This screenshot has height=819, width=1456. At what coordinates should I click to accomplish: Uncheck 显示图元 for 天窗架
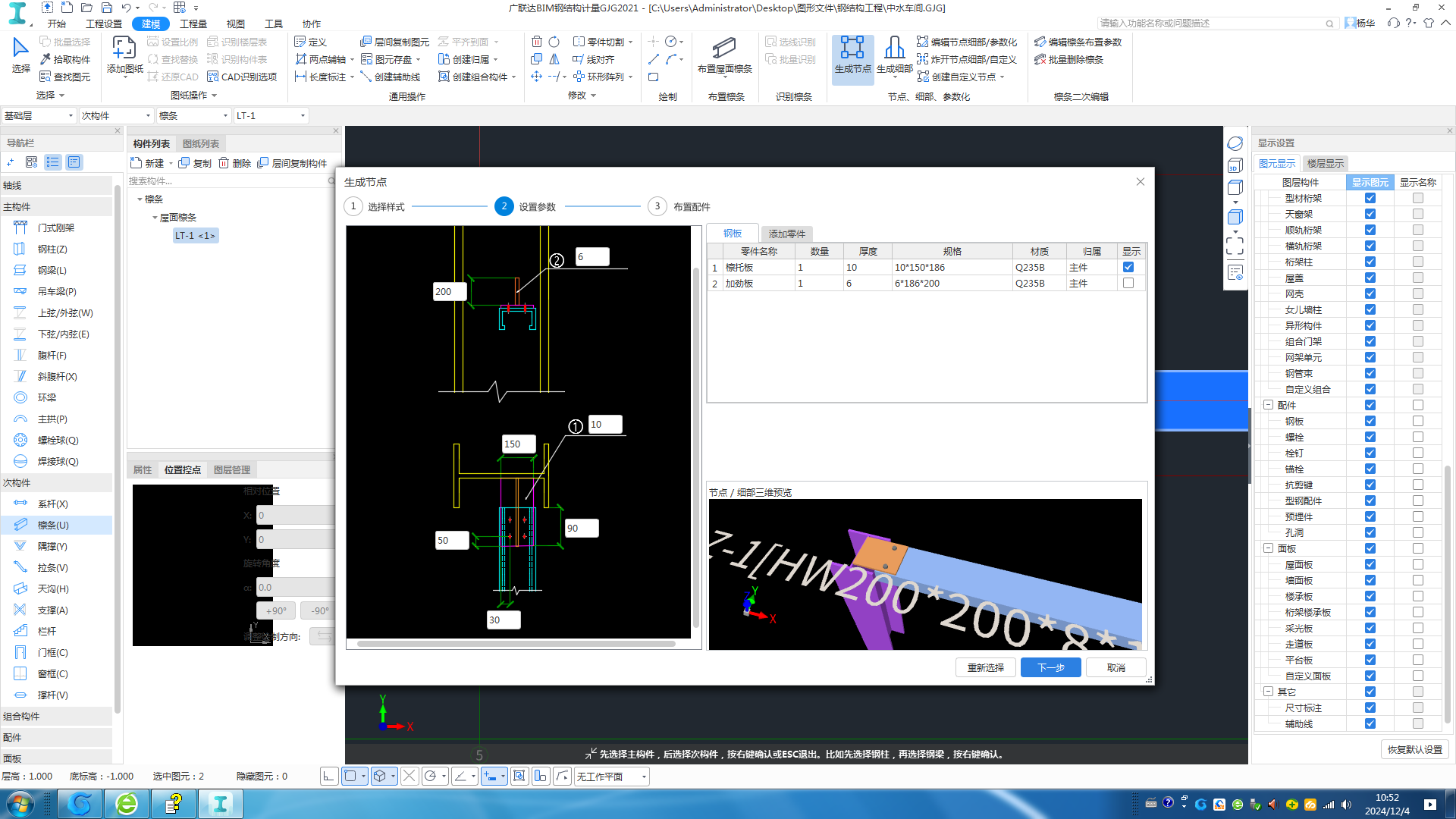click(x=1370, y=214)
